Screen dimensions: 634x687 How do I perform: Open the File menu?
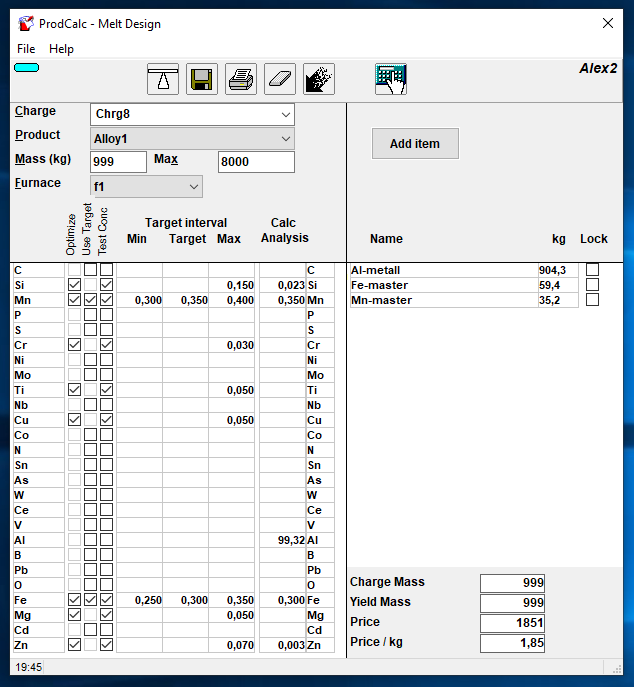26,49
